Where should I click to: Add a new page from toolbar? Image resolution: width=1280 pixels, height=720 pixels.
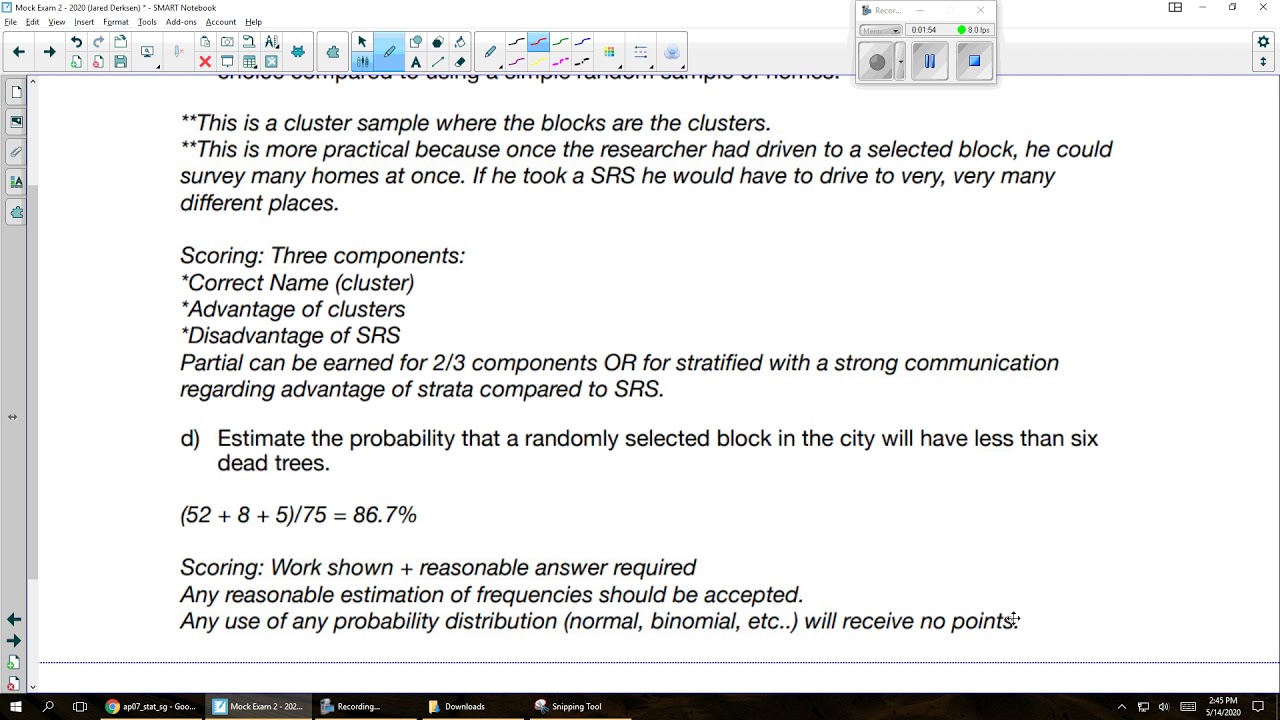tap(76, 62)
